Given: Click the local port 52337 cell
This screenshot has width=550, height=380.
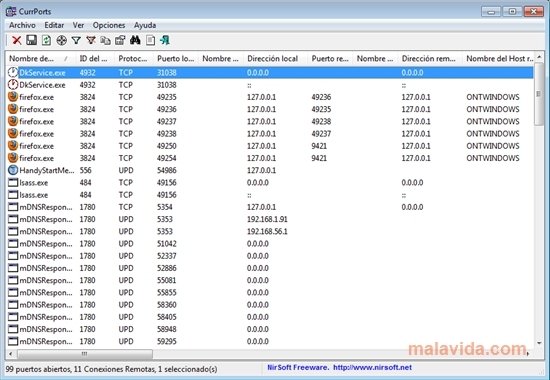Looking at the screenshot, I should (167, 256).
